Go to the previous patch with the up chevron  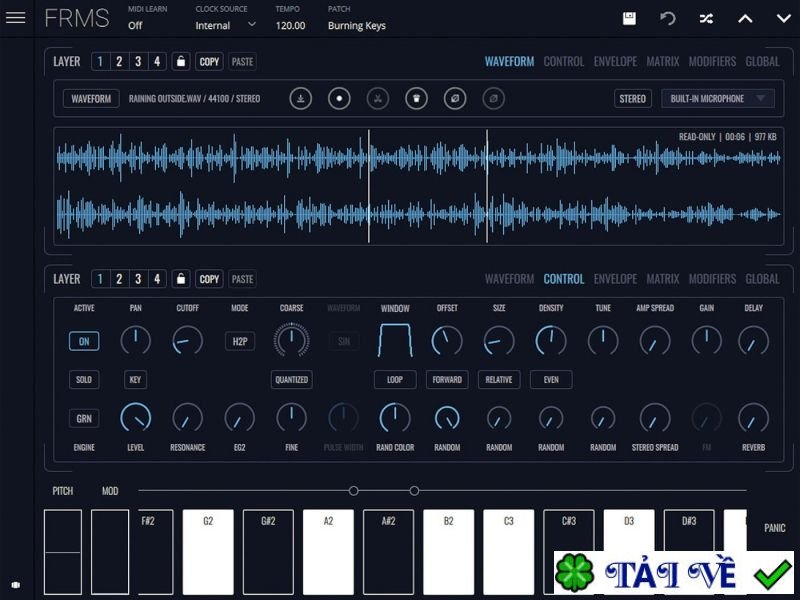point(745,19)
